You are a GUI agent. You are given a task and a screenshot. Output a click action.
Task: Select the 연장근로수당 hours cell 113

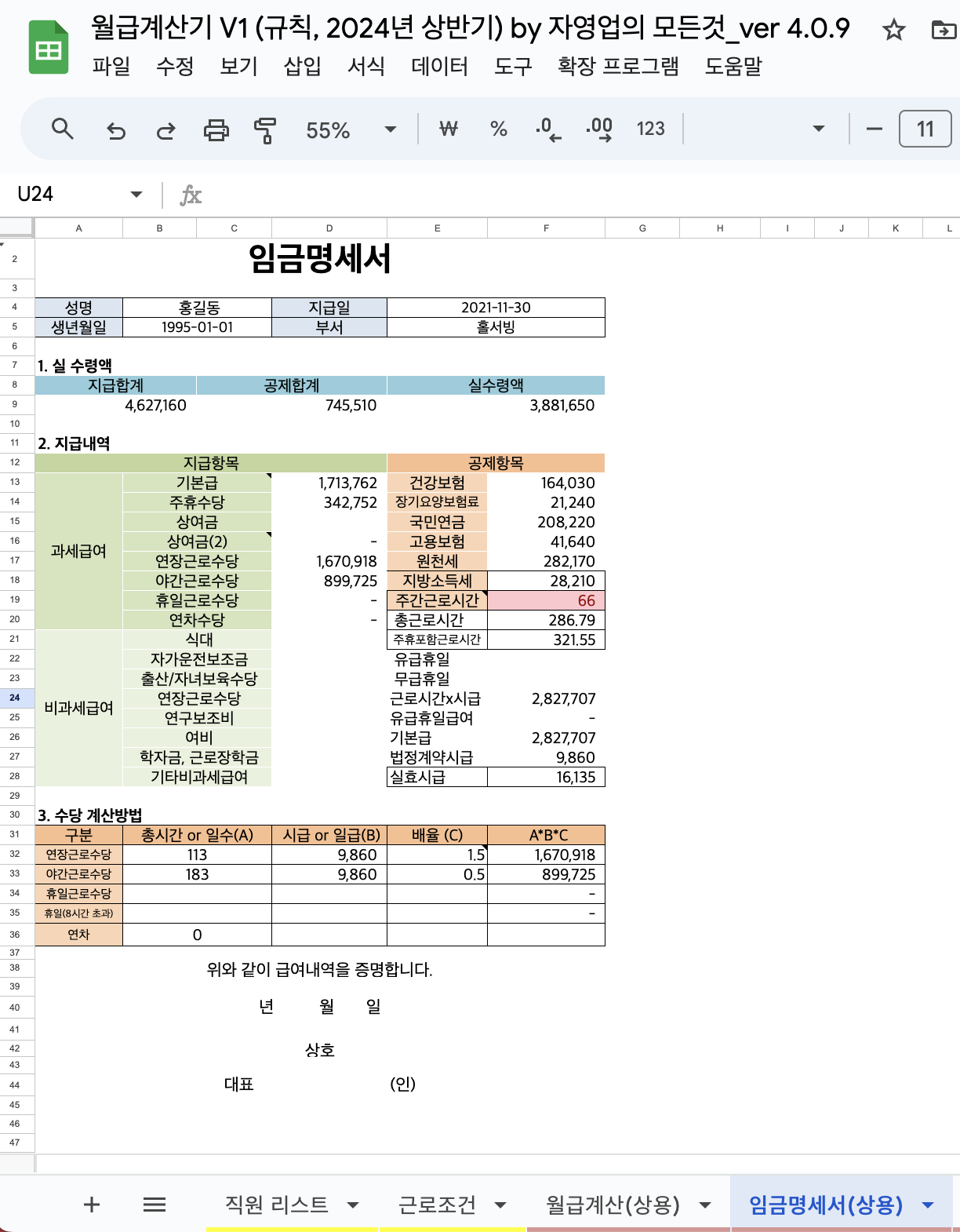(x=198, y=855)
